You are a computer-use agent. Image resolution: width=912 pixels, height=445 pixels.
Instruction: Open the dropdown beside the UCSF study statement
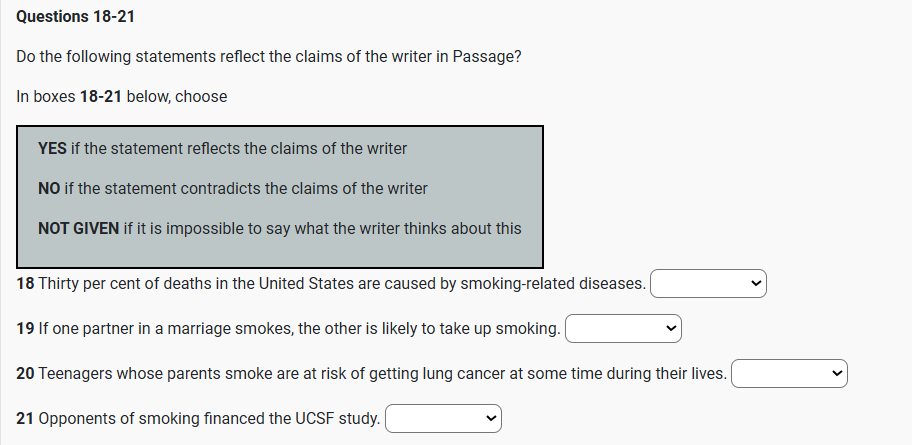pos(442,418)
